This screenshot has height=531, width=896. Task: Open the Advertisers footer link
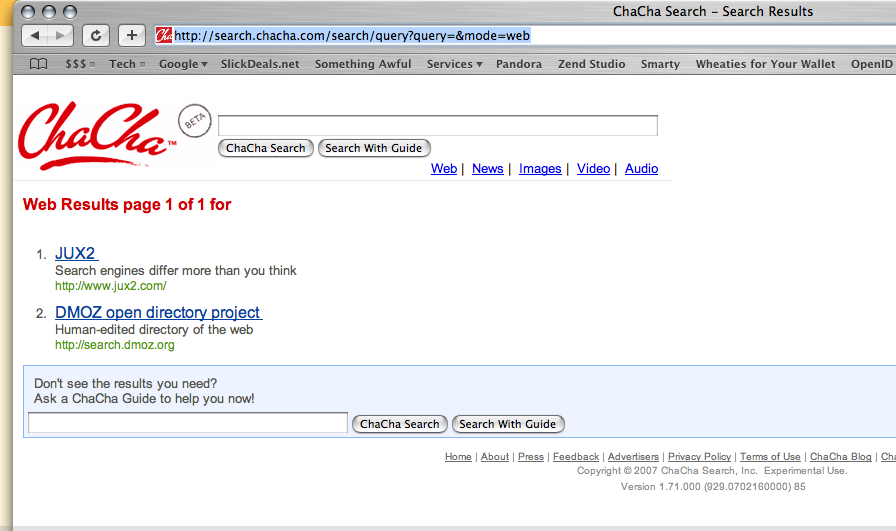pyautogui.click(x=633, y=457)
